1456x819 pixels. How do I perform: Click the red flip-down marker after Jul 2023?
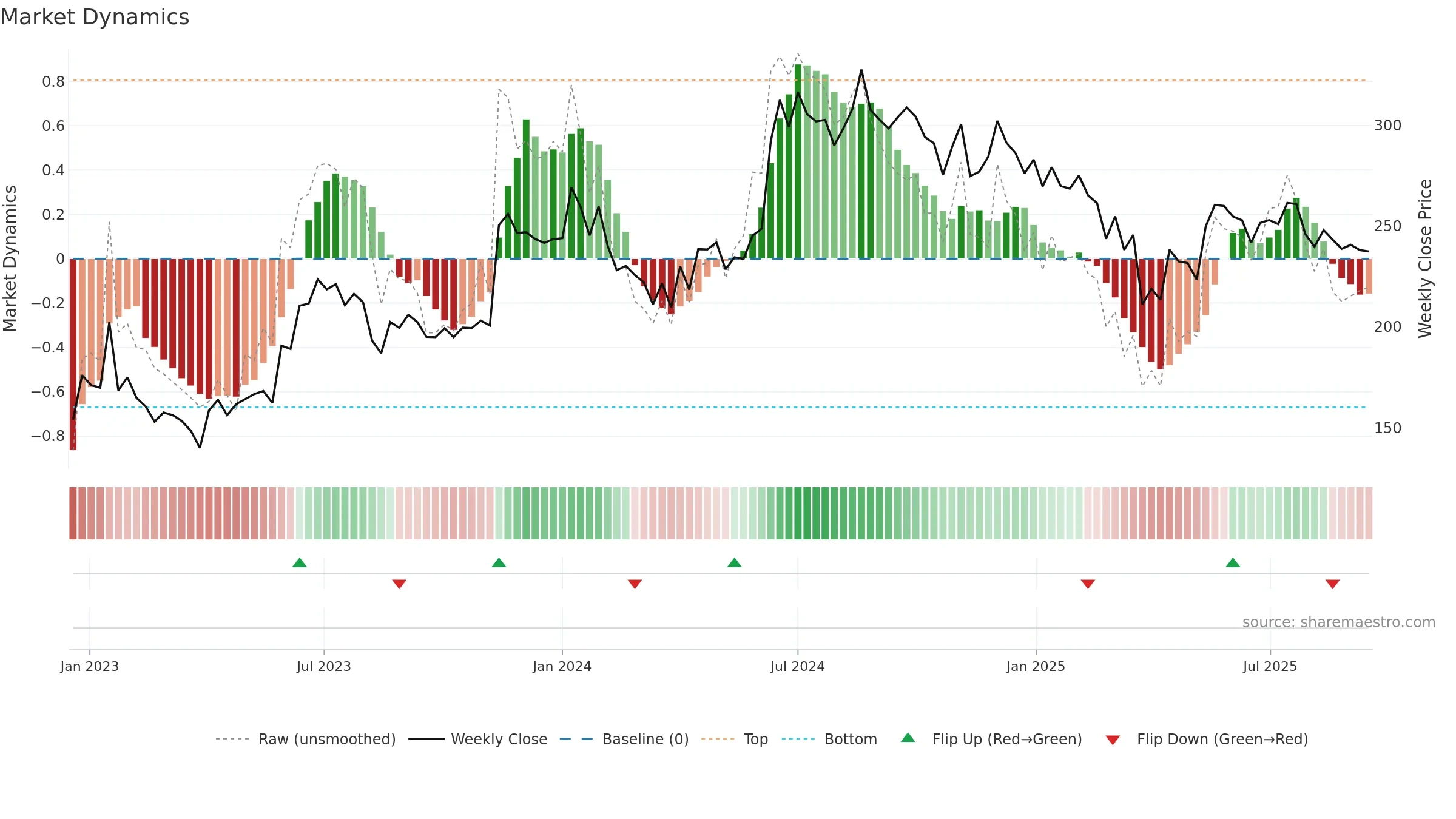(399, 584)
